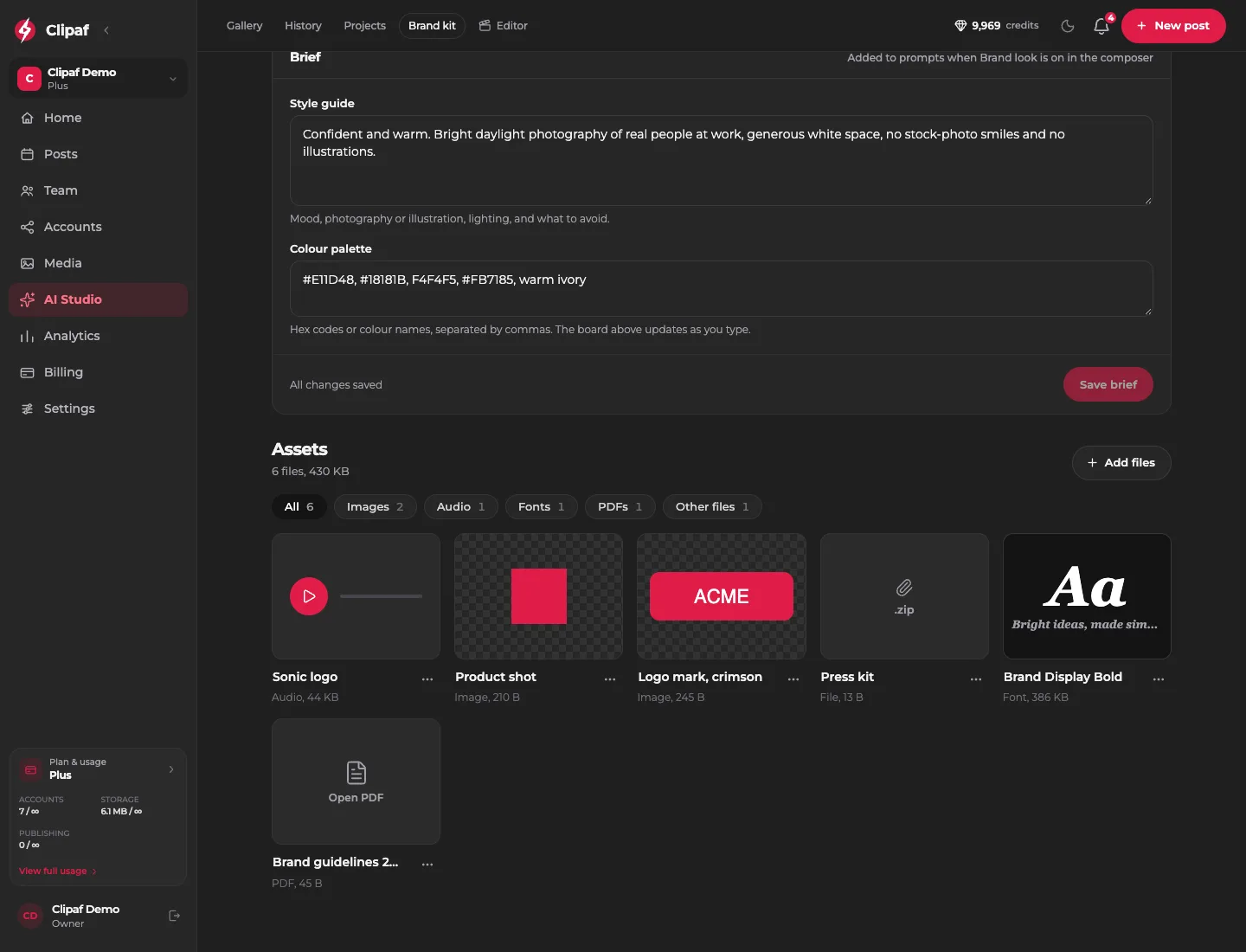Open options for Logo mark, crimson
Viewport: 1246px width, 952px height.
tap(793, 679)
